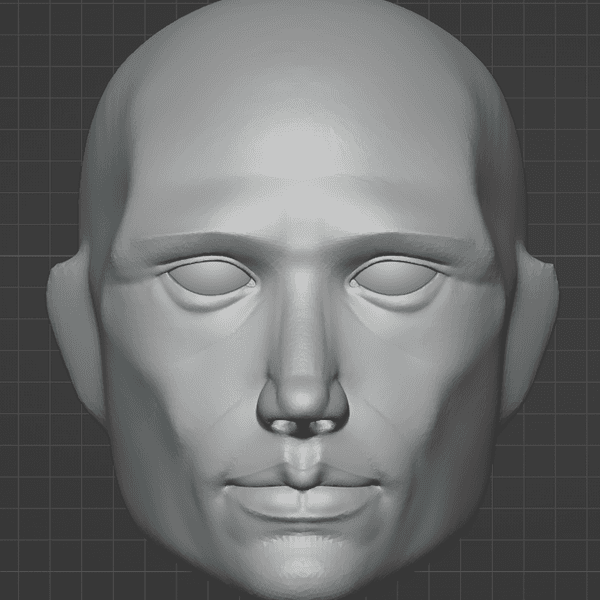Click the nostril on the screen's left

[284, 427]
